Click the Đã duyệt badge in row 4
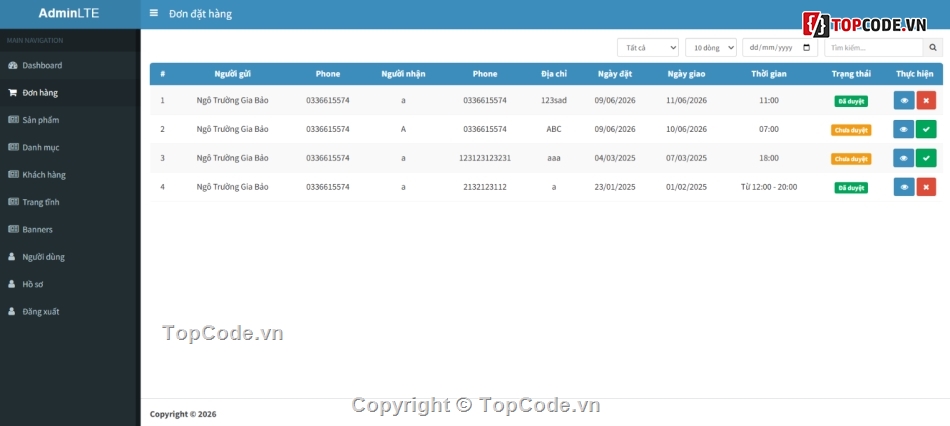Image resolution: width=950 pixels, height=426 pixels. click(851, 188)
